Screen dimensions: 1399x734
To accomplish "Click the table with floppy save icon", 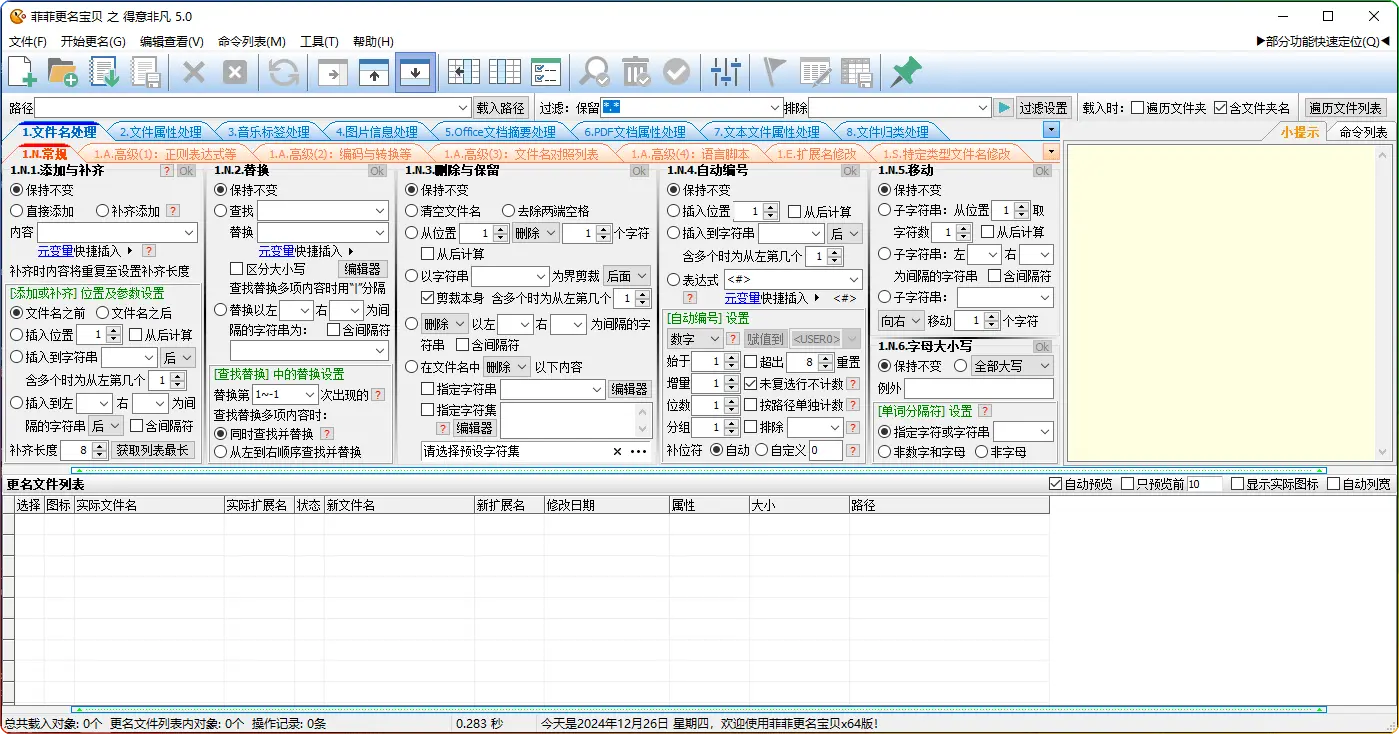I will (857, 72).
